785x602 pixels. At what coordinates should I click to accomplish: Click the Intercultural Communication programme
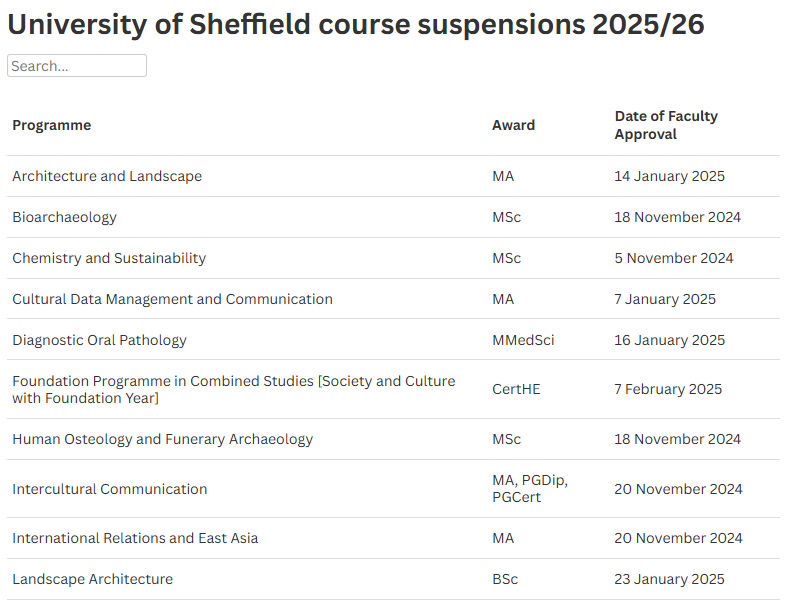tap(110, 489)
